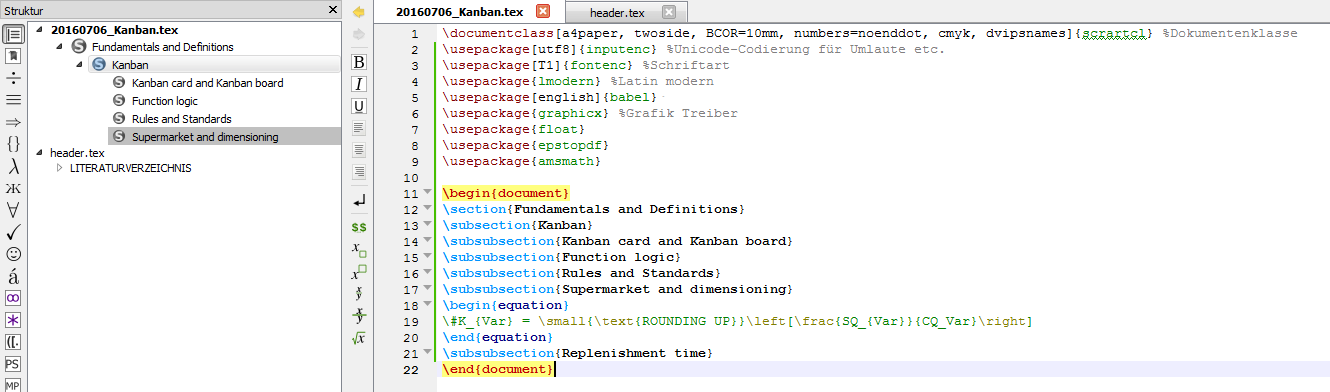Go forward with grey right arrow
1330x392 pixels.
click(359, 35)
